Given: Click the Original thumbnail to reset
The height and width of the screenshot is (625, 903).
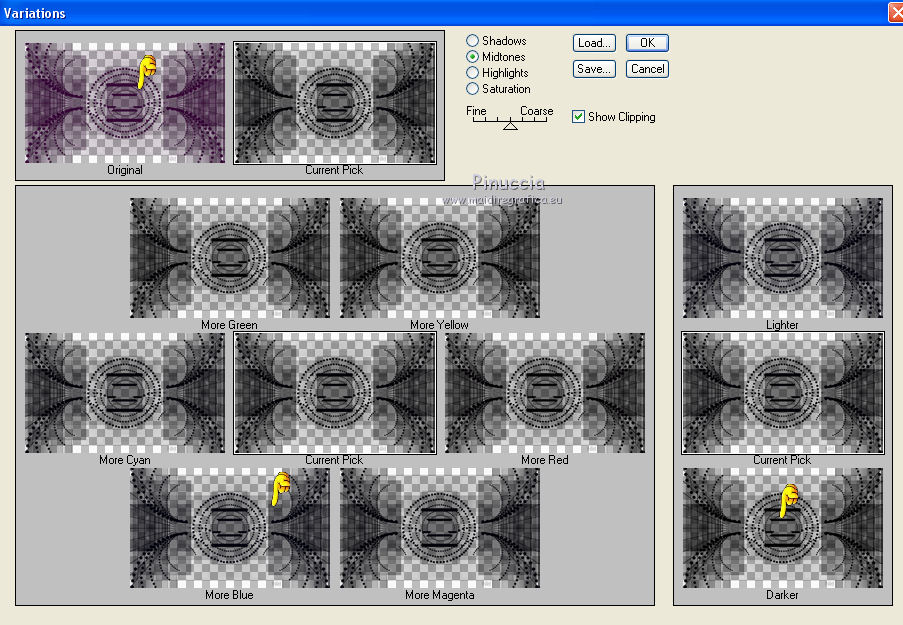Looking at the screenshot, I should click(x=125, y=103).
